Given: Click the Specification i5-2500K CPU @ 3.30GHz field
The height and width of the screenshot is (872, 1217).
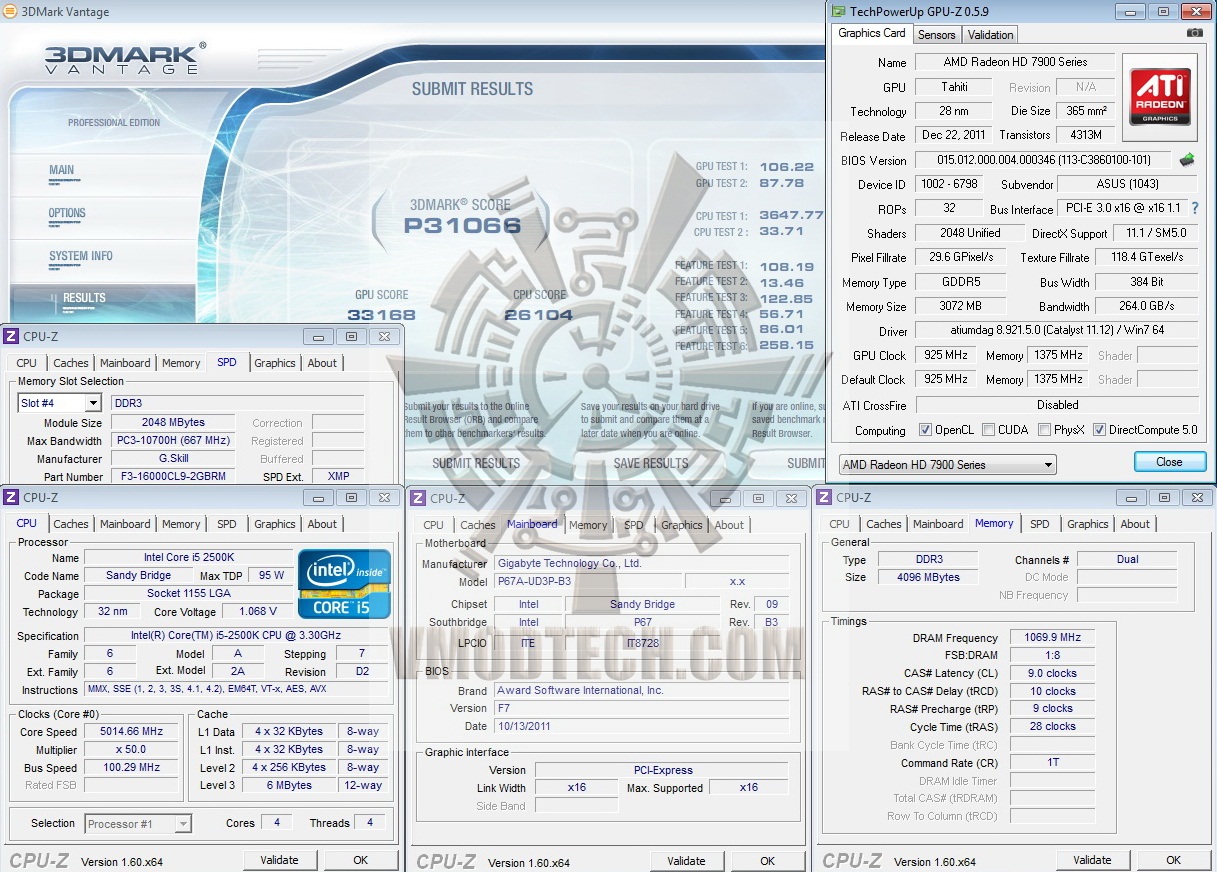Looking at the screenshot, I should tap(236, 636).
